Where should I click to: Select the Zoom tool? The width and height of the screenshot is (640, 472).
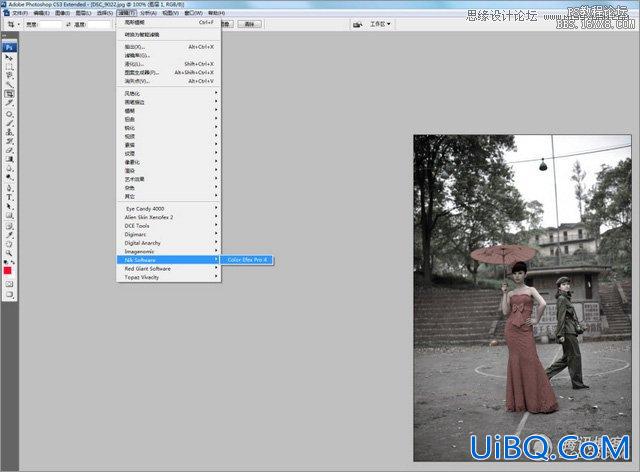click(9, 253)
